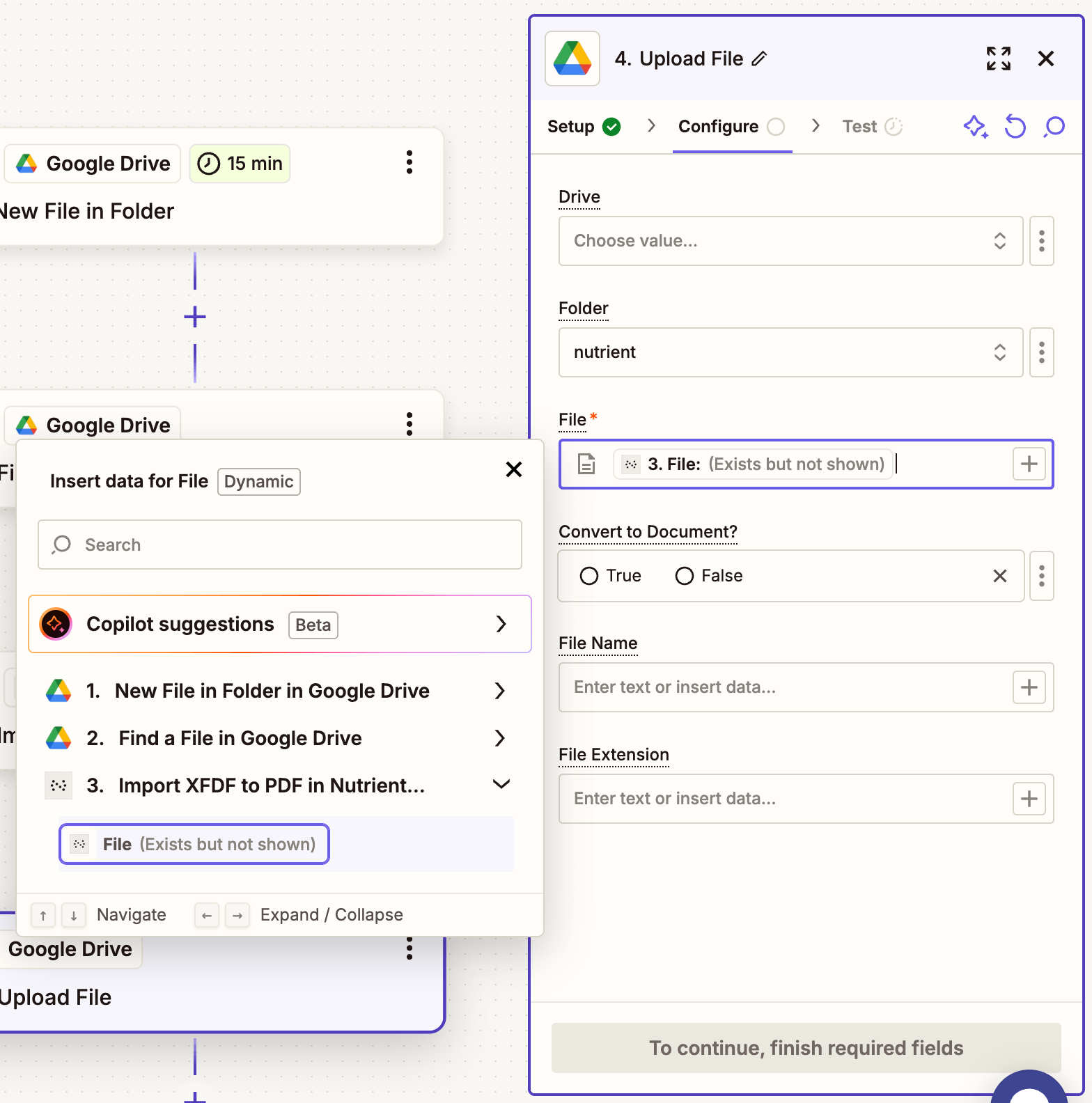The width and height of the screenshot is (1092, 1103).
Task: Click the Search box in the Insert data popup
Action: (x=280, y=545)
